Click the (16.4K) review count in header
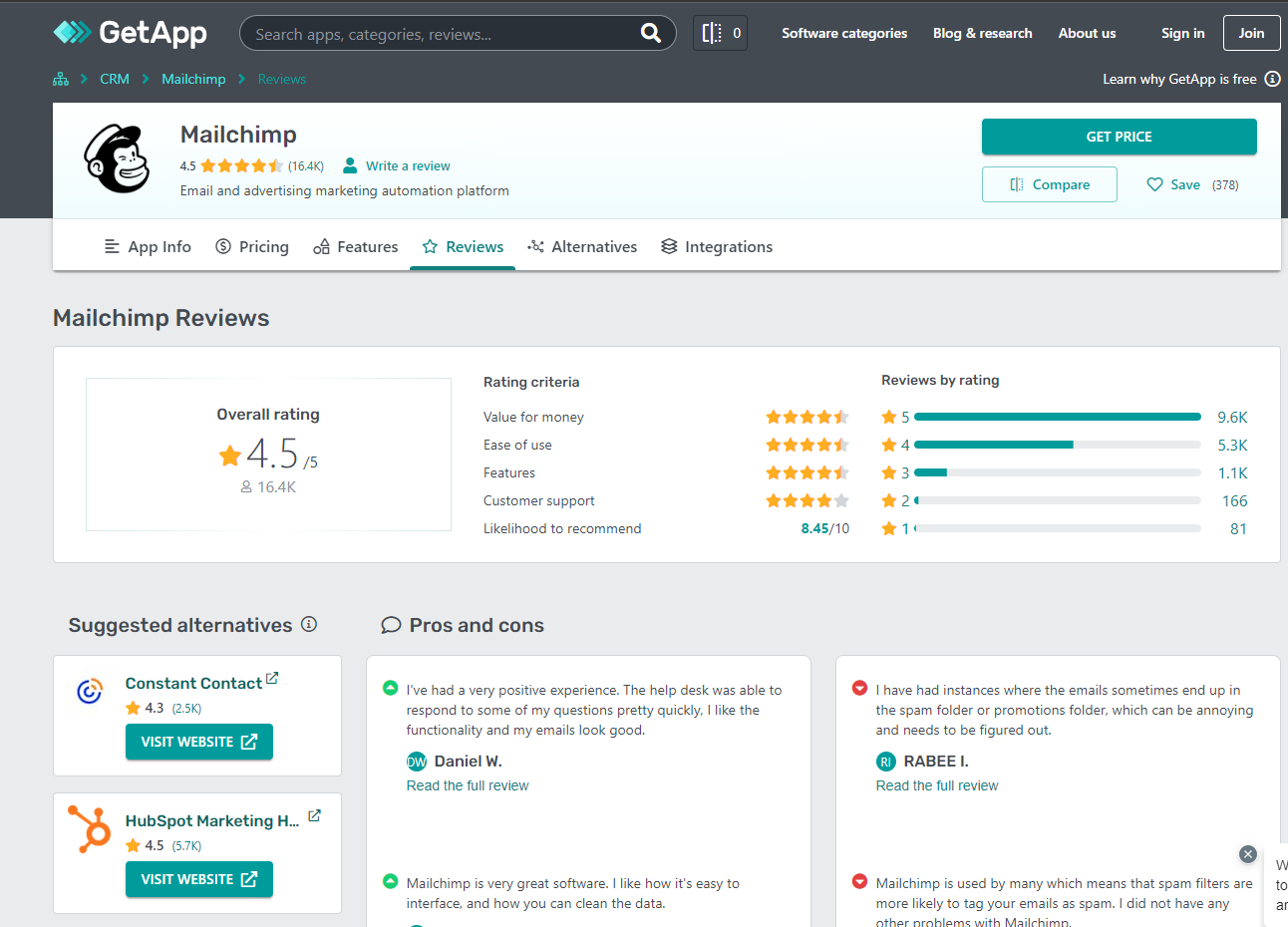 pos(306,166)
